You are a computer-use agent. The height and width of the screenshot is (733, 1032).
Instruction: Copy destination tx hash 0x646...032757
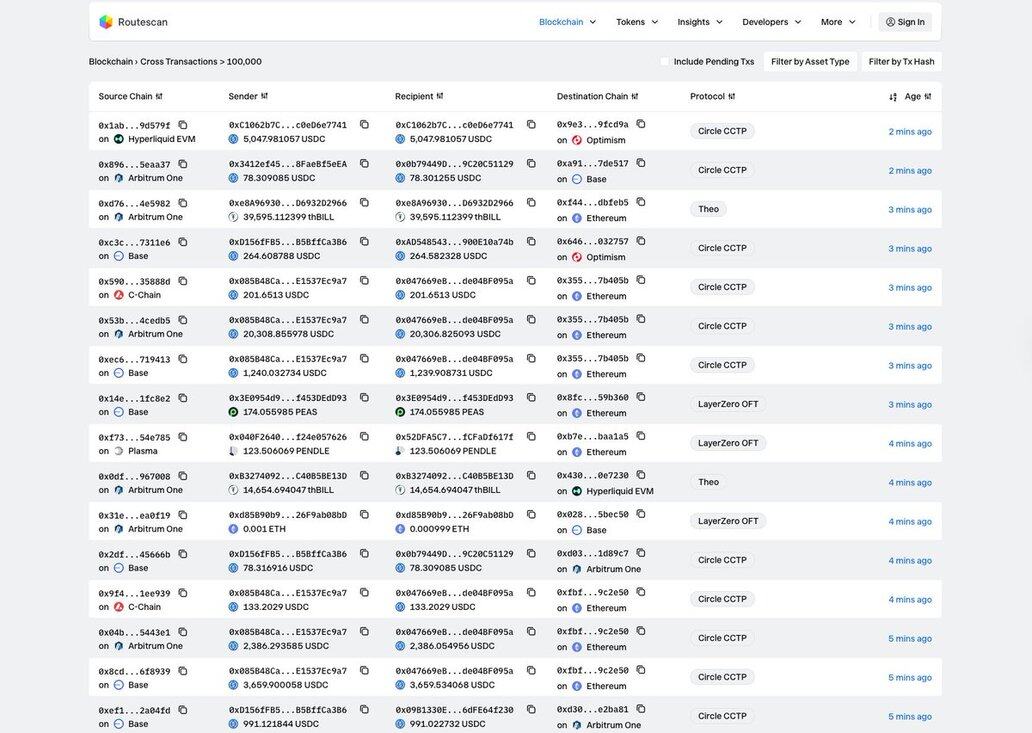641,241
